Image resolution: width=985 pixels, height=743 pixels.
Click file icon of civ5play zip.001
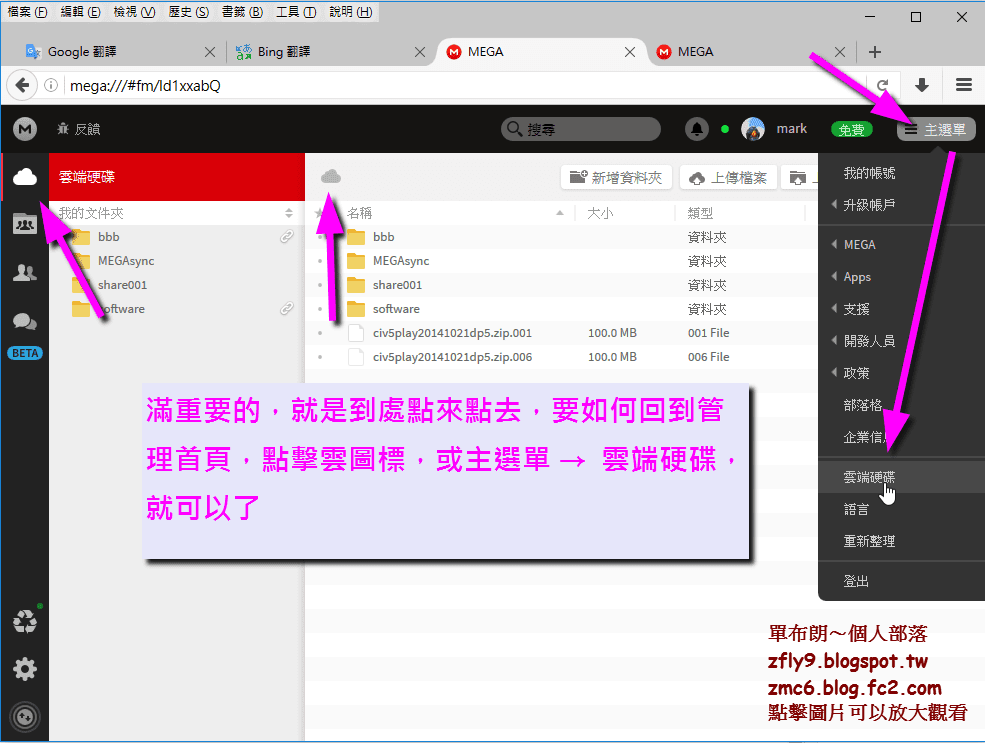tap(356, 333)
